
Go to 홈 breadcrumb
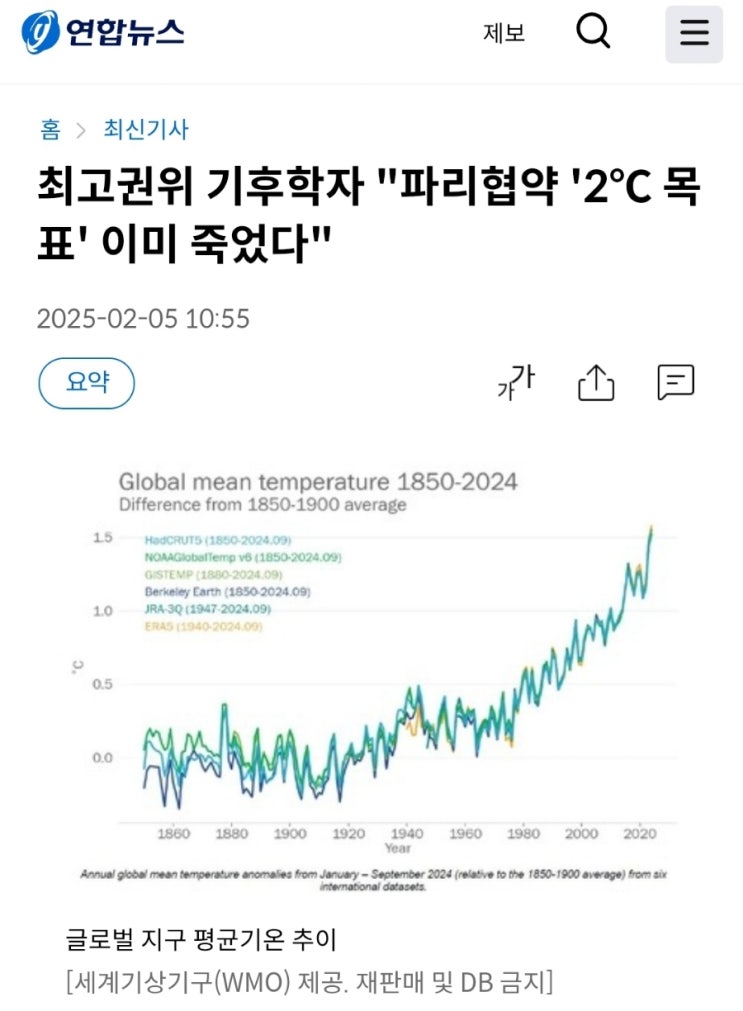pyautogui.click(x=50, y=129)
